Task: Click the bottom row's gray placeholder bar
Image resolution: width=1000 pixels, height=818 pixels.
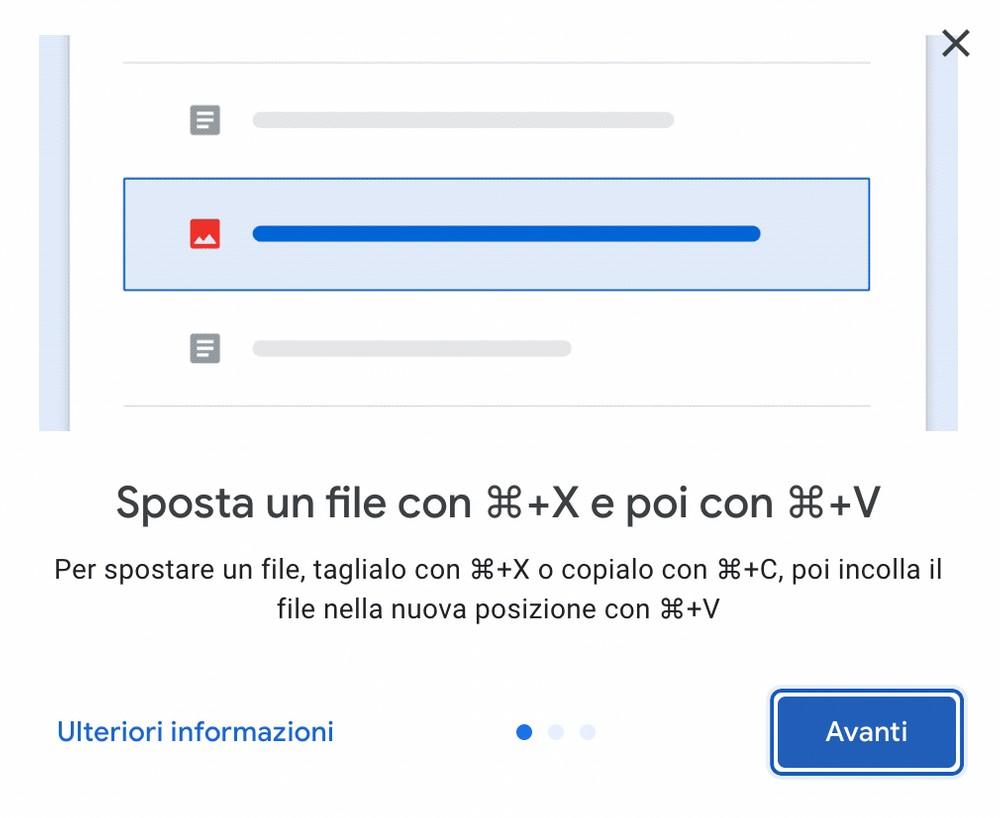Action: [411, 349]
